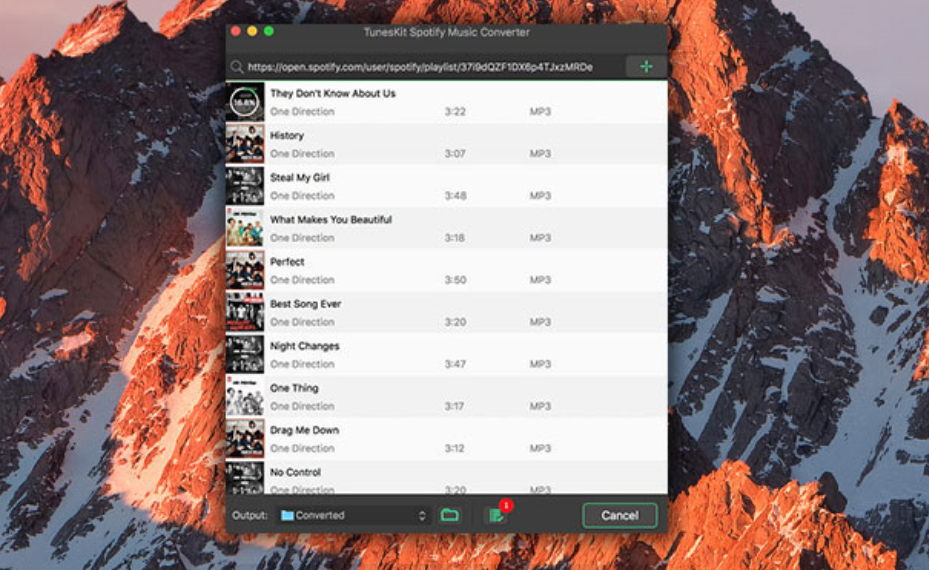This screenshot has height=570, width=929.
Task: Click MP3 format in the History row
Action: coord(540,153)
